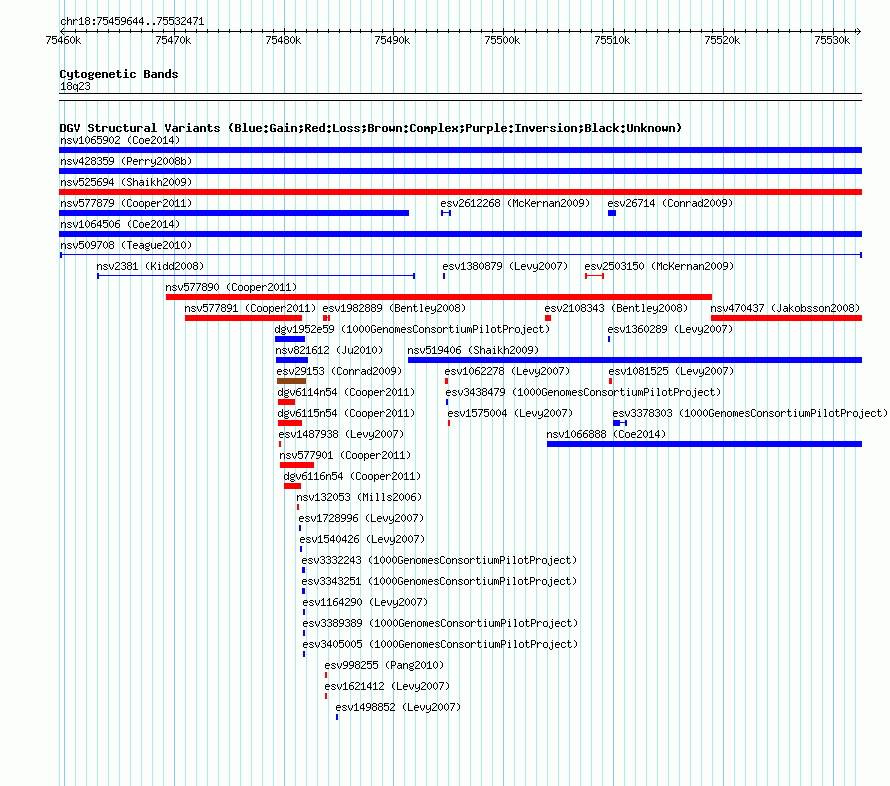Select the dgv6115n54 (Cooper2011) label

point(346,413)
